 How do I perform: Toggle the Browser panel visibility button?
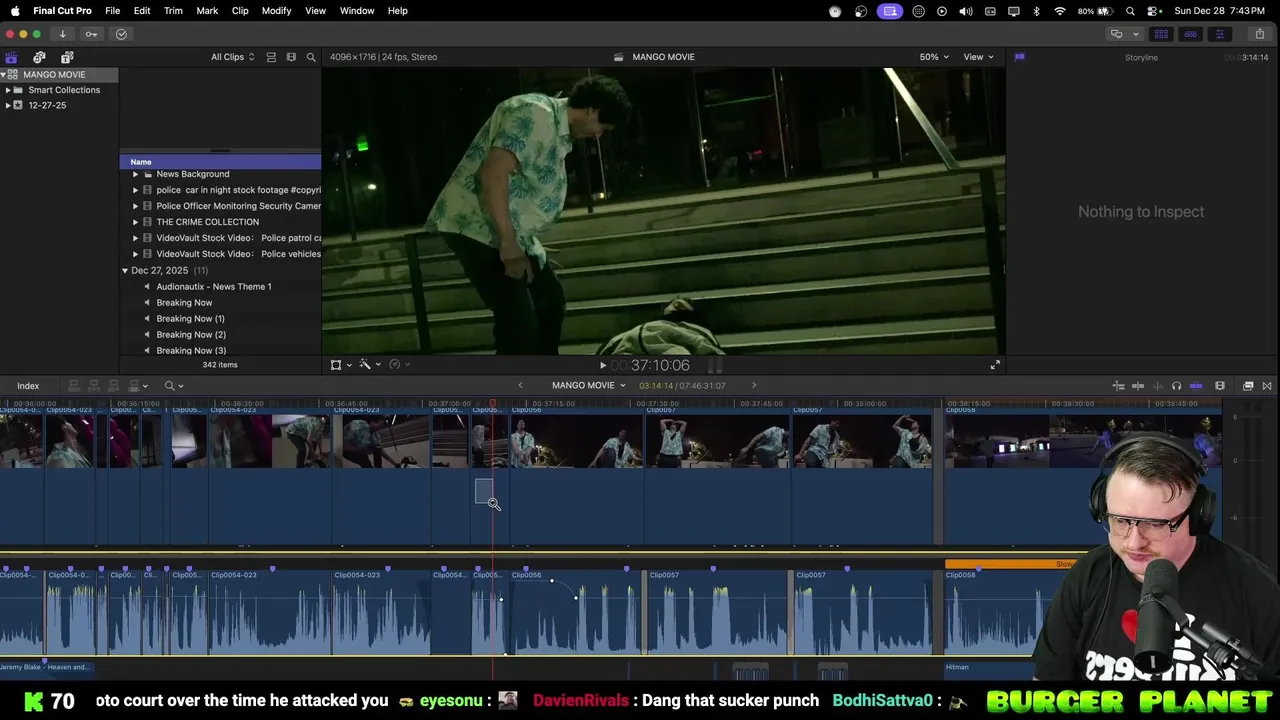(x=1162, y=34)
